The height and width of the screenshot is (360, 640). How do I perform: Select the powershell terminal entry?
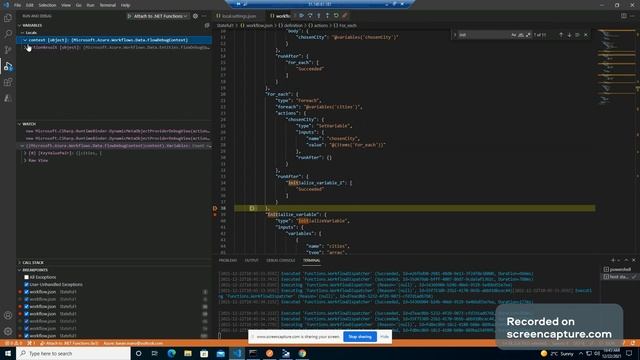[x=620, y=269]
